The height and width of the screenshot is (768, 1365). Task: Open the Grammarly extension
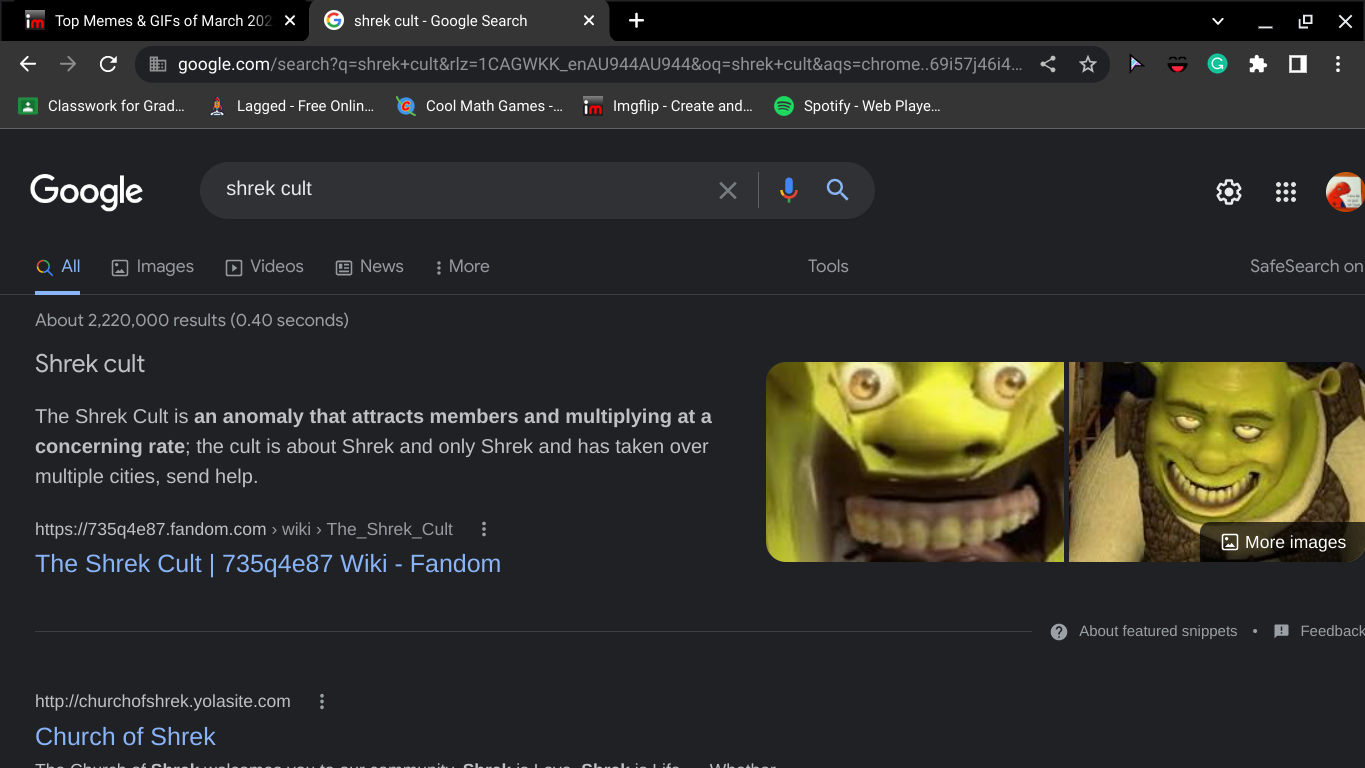pyautogui.click(x=1217, y=64)
